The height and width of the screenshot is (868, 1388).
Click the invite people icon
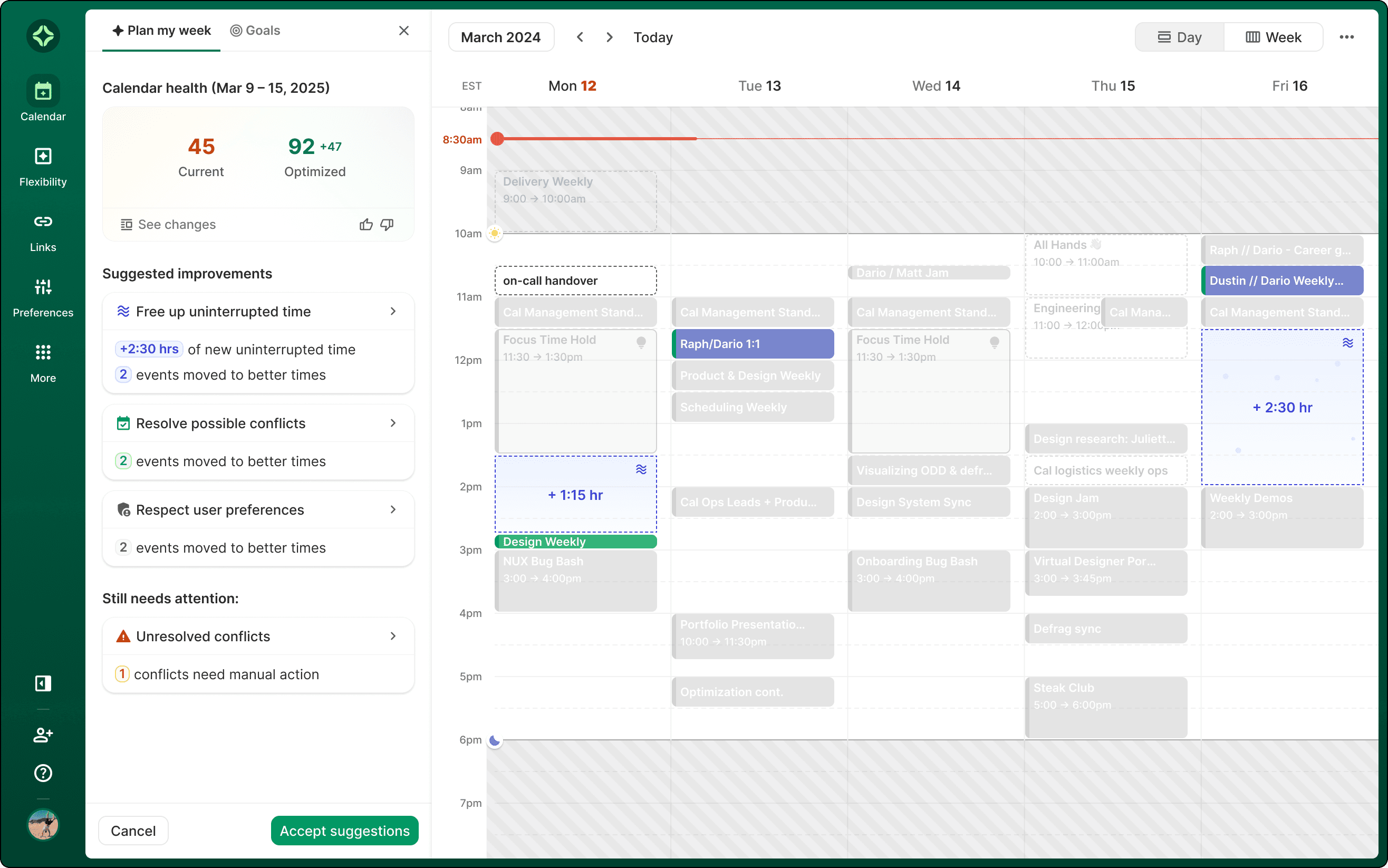(x=43, y=735)
